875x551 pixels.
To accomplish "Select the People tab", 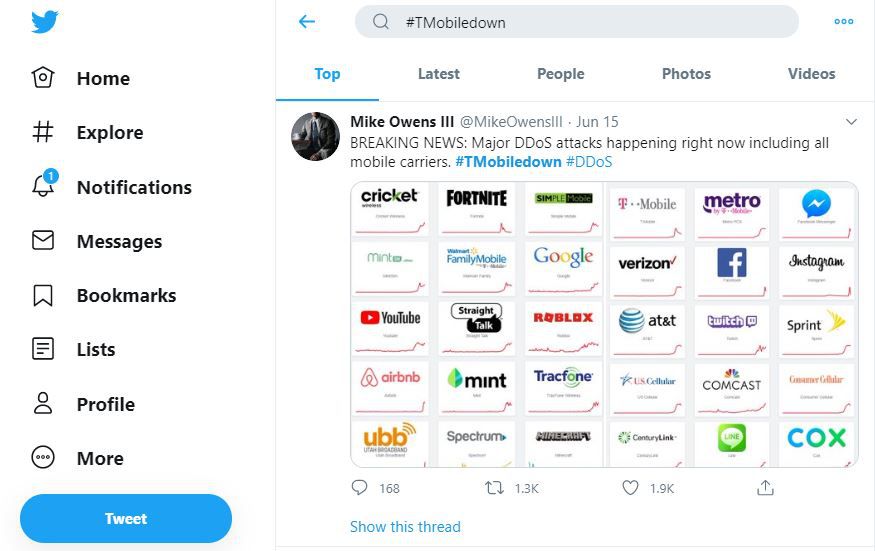I will 560,74.
